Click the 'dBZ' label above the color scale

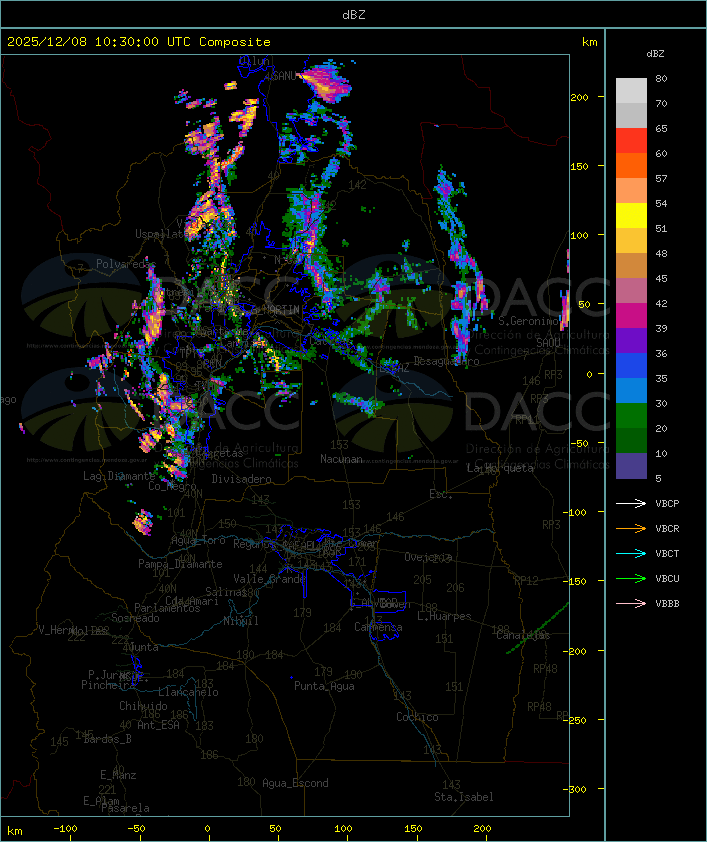pyautogui.click(x=655, y=54)
